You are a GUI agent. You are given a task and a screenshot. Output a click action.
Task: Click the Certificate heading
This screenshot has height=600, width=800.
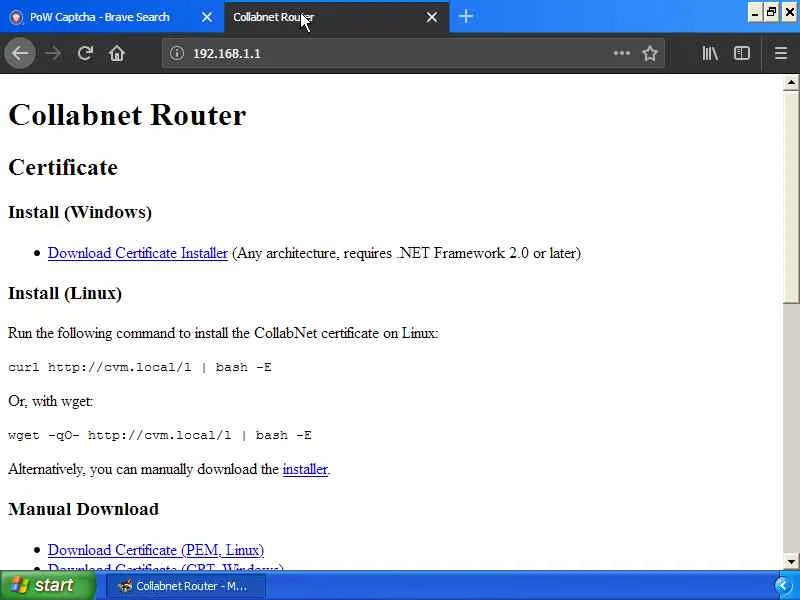(x=63, y=167)
